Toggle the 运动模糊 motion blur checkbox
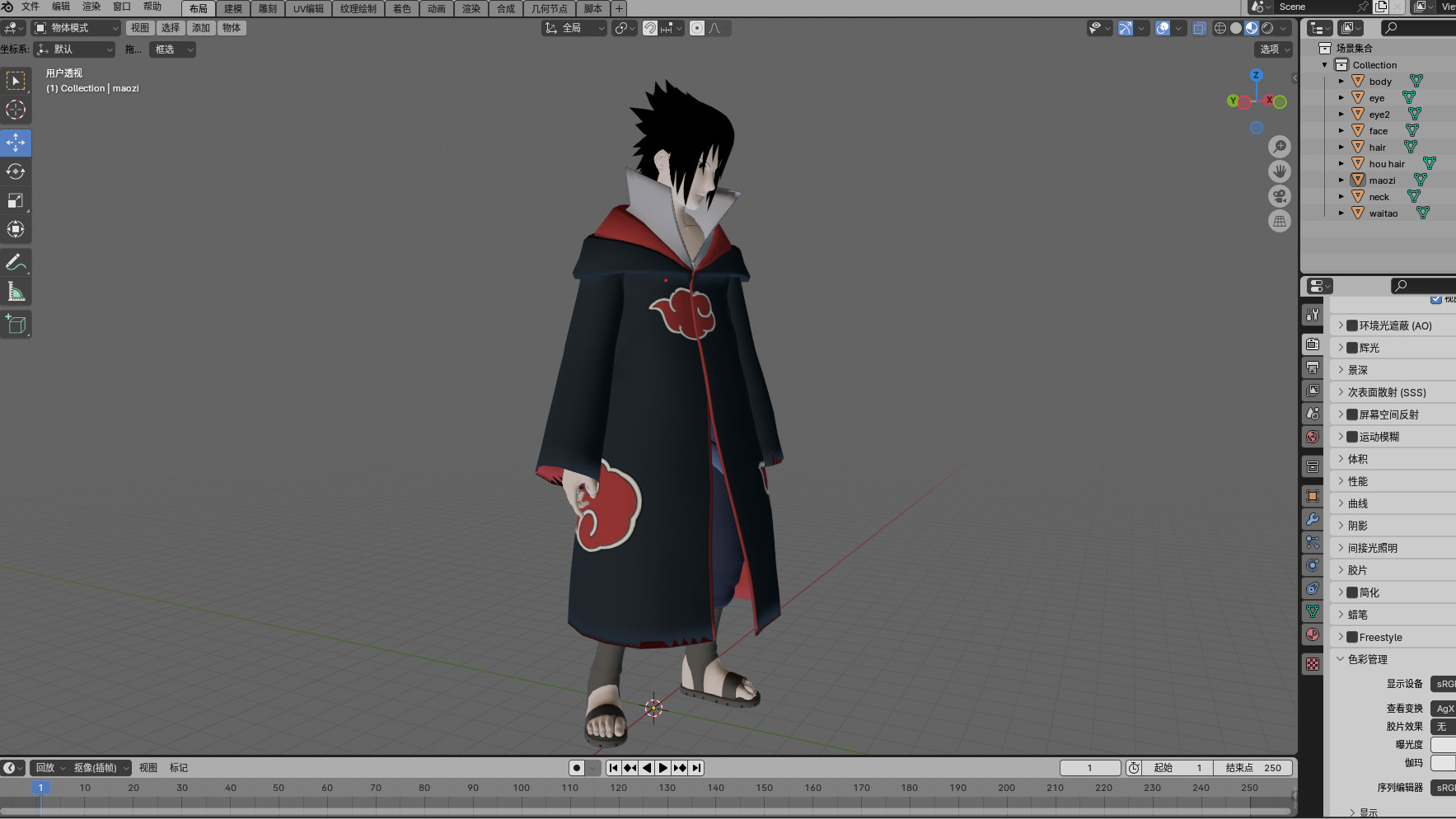The image size is (1456, 819). point(1352,437)
